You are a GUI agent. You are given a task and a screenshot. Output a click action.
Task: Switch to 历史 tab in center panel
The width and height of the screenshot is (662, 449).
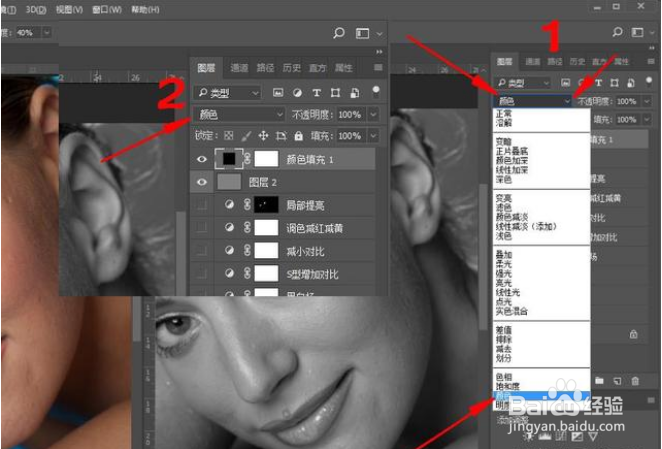291,68
